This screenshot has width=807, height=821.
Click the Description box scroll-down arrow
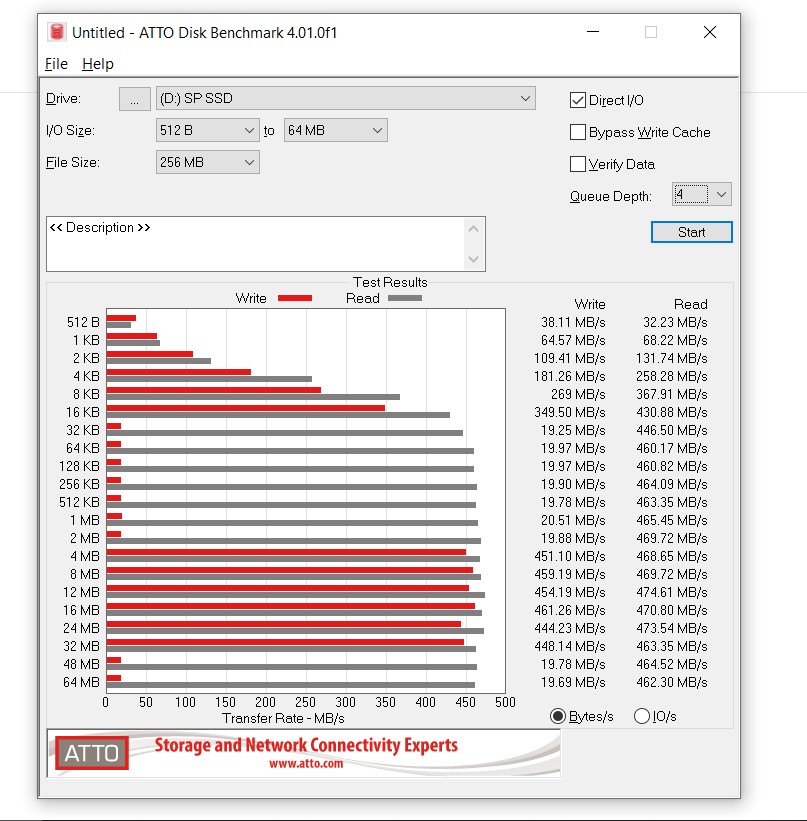pyautogui.click(x=473, y=259)
